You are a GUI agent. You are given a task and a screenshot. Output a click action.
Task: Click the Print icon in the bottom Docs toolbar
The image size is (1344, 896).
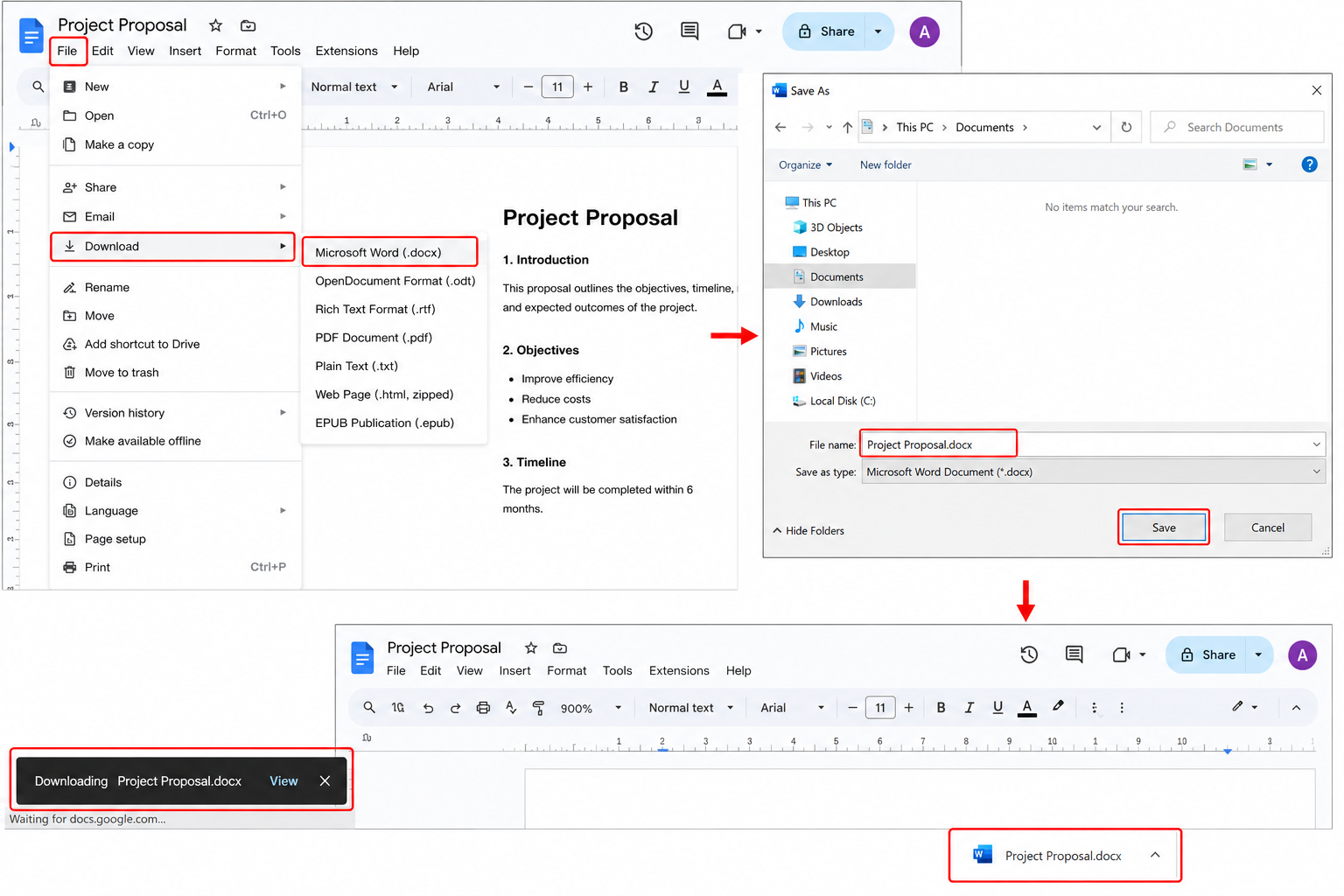483,708
